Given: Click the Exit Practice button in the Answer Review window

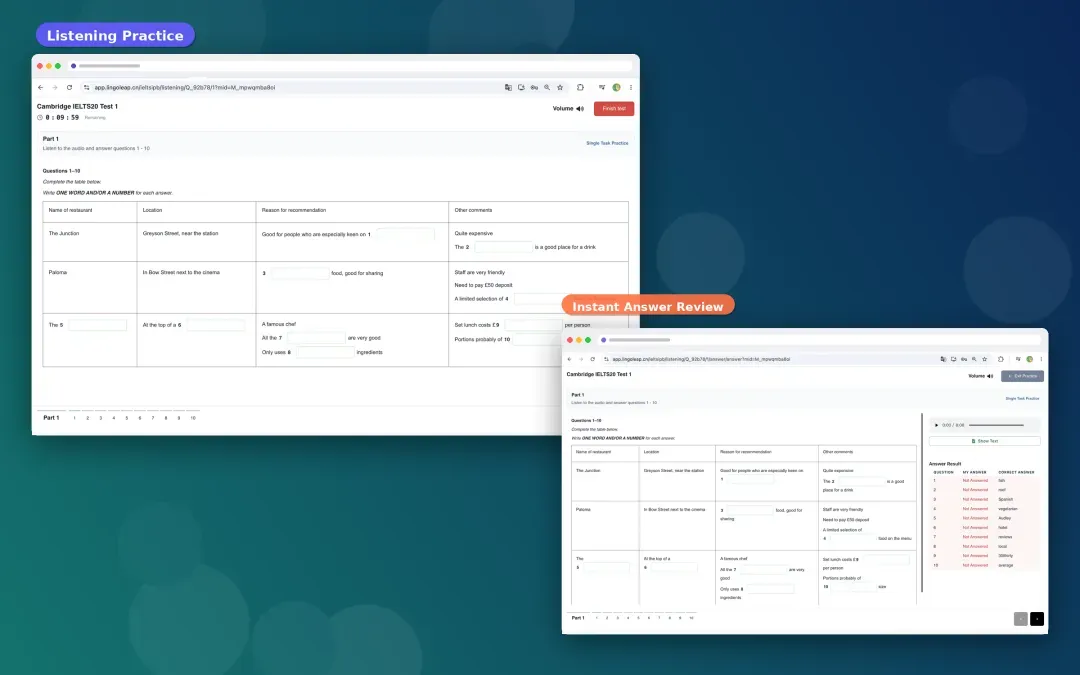Looking at the screenshot, I should point(1022,376).
